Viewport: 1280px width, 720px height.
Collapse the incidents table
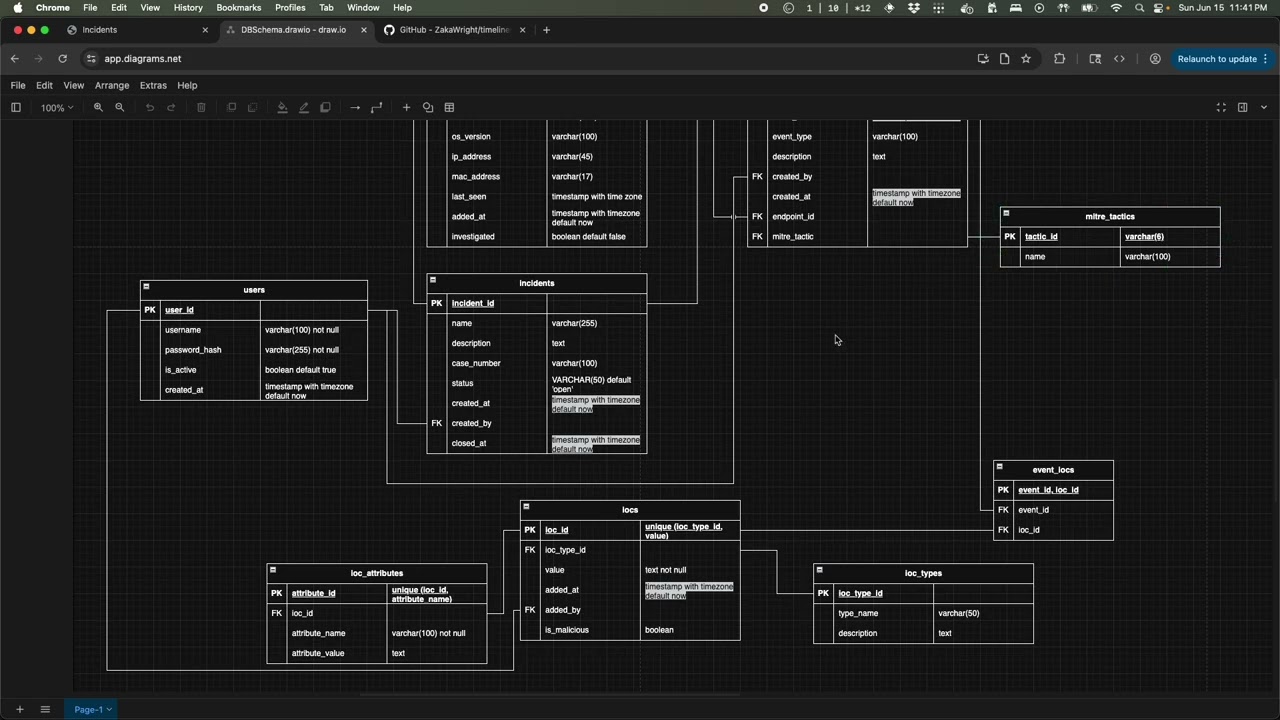[x=433, y=280]
